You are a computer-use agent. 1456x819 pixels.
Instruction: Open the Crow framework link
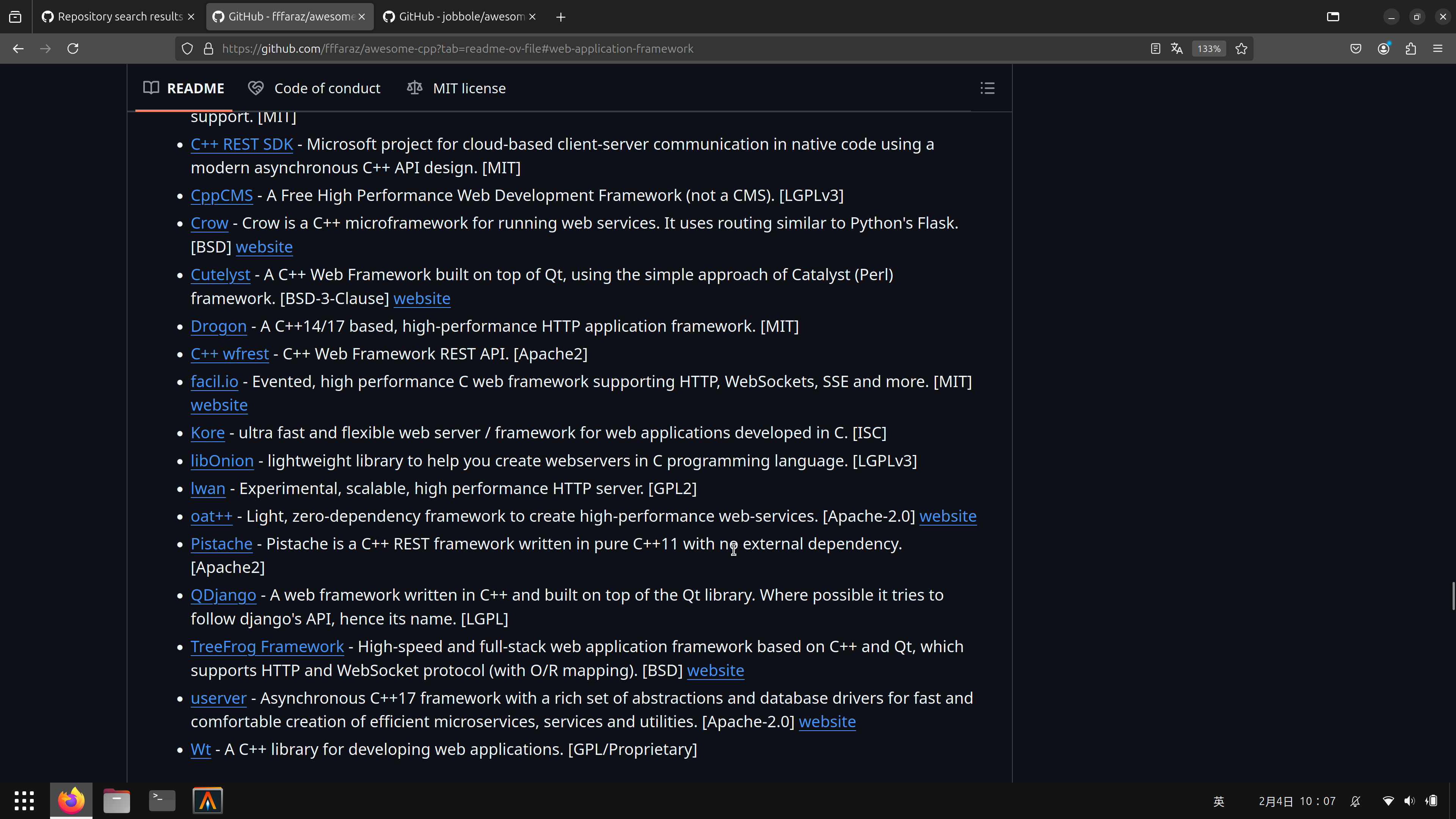pyautogui.click(x=209, y=223)
